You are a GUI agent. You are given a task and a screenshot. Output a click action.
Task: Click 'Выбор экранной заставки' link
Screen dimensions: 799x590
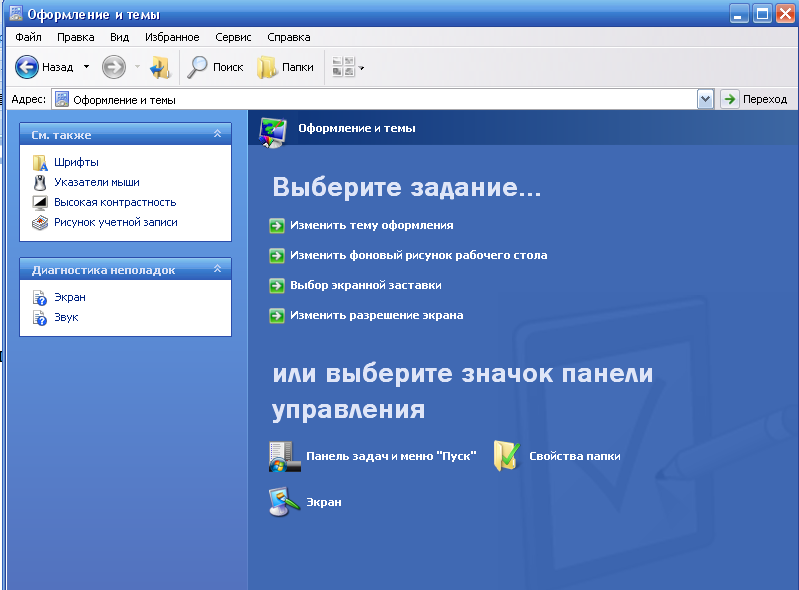coord(365,285)
